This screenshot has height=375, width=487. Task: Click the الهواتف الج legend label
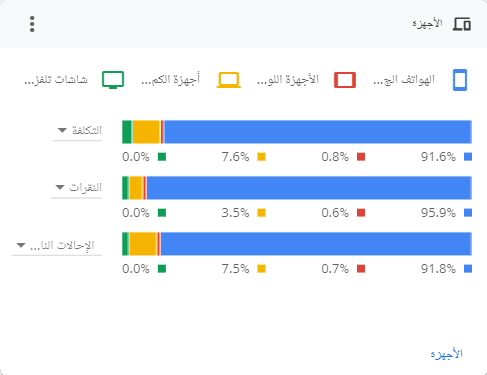[404, 80]
